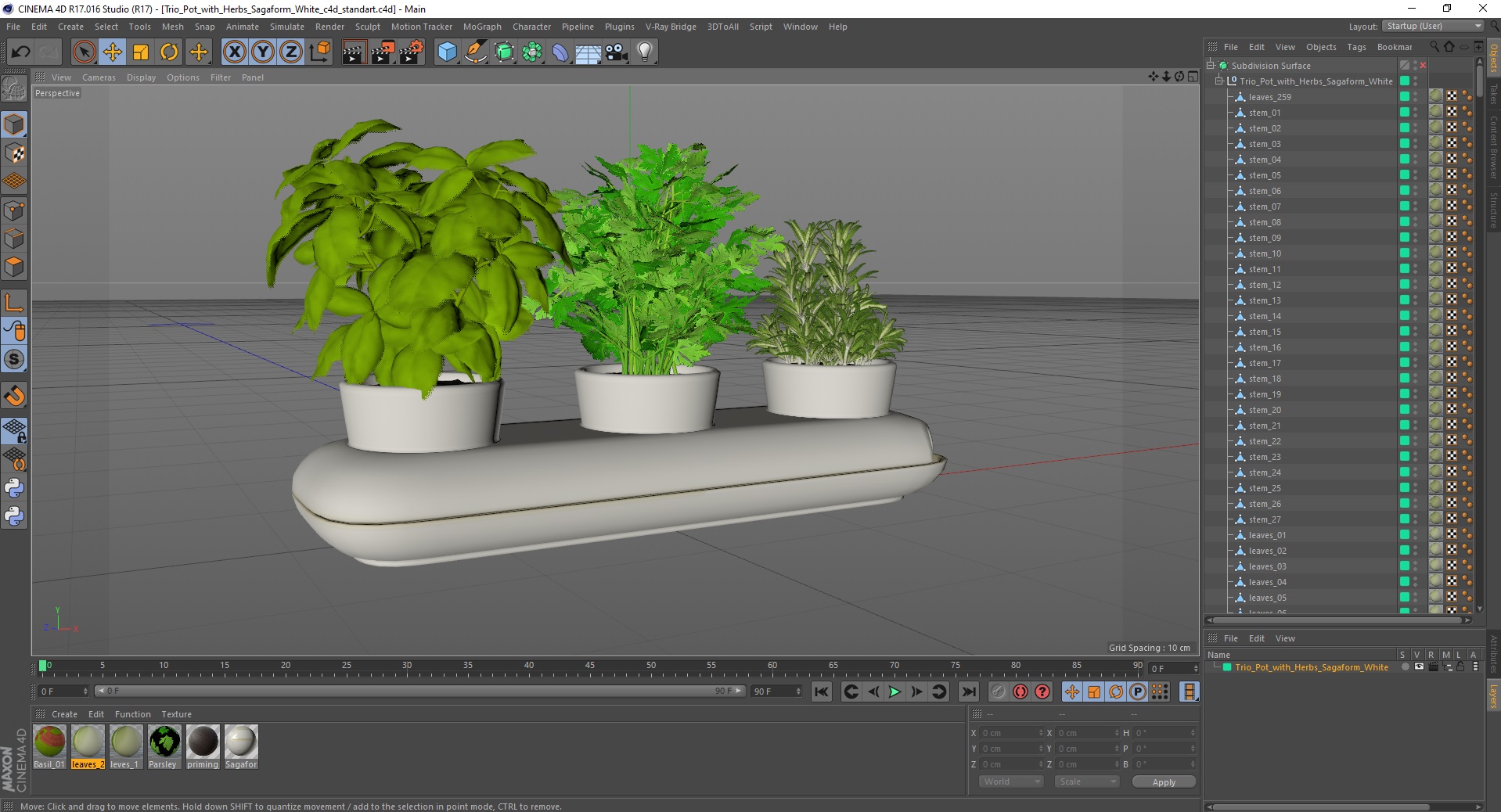Screen dimensions: 1501x812
Task: Open the Layout dropdown Startup (User)
Action: click(1433, 26)
